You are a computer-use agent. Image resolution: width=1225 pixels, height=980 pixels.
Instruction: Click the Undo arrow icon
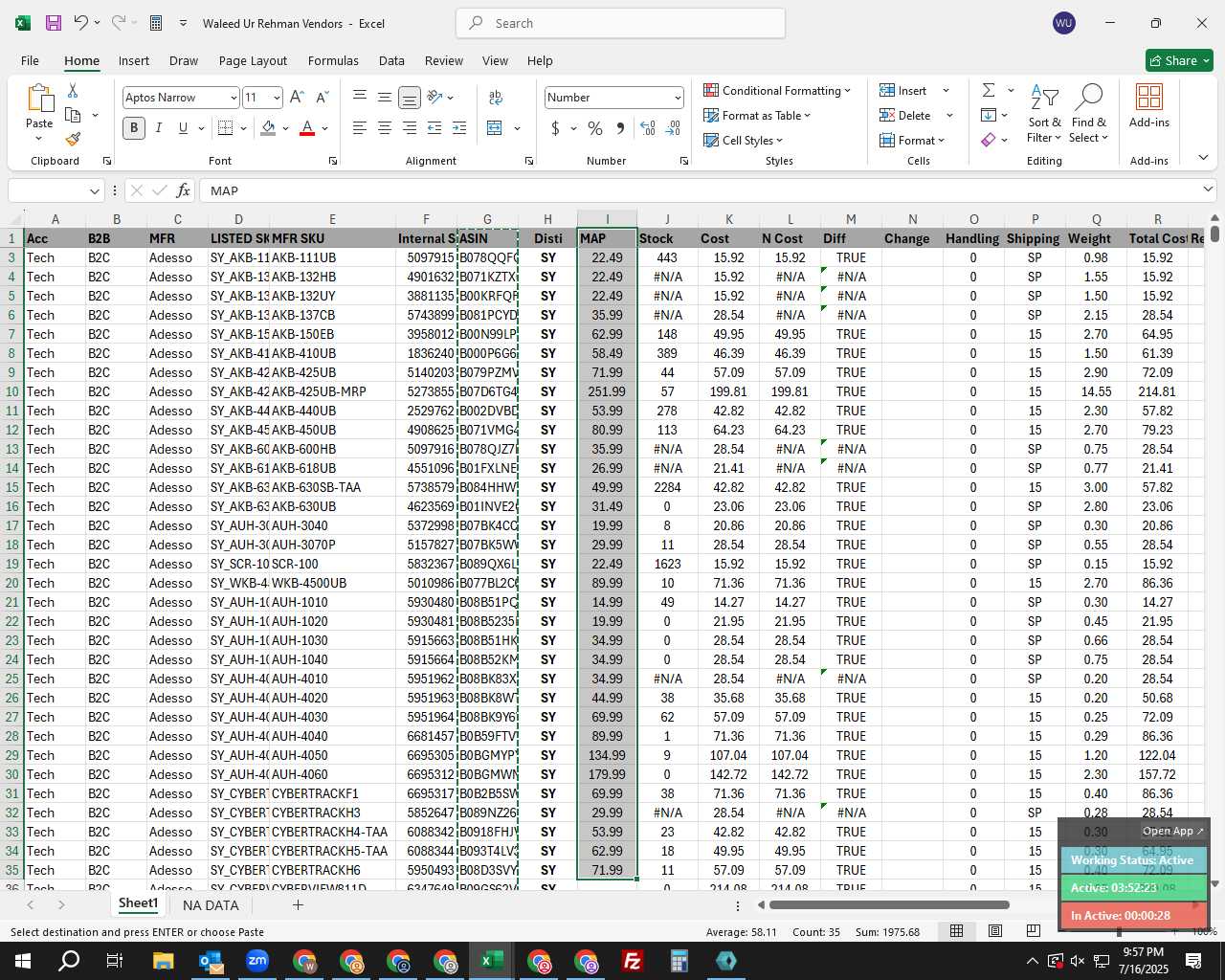pos(81,23)
